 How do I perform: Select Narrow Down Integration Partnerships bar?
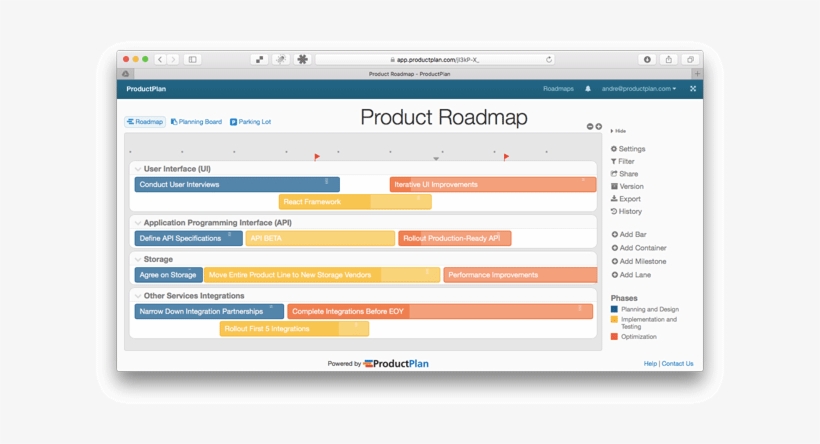click(x=209, y=312)
